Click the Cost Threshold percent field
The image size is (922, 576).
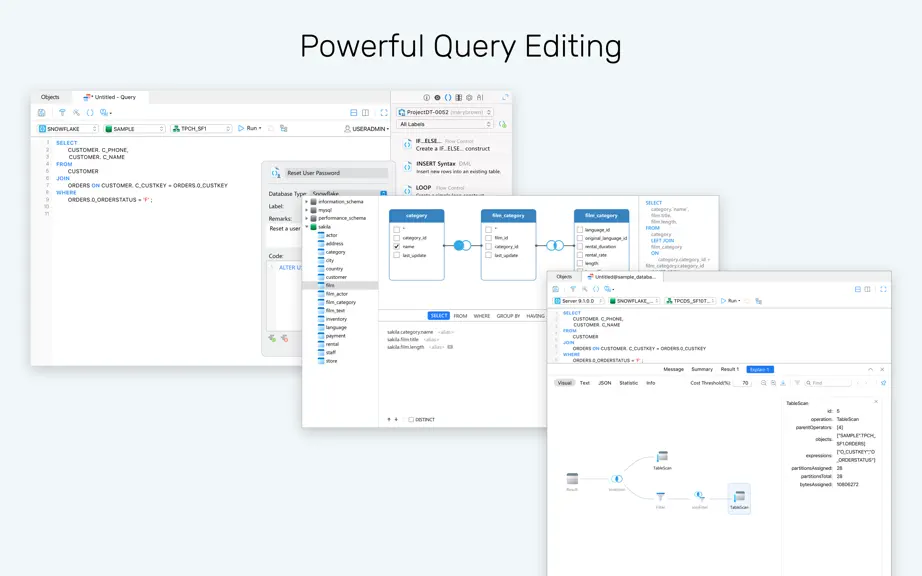coord(744,383)
